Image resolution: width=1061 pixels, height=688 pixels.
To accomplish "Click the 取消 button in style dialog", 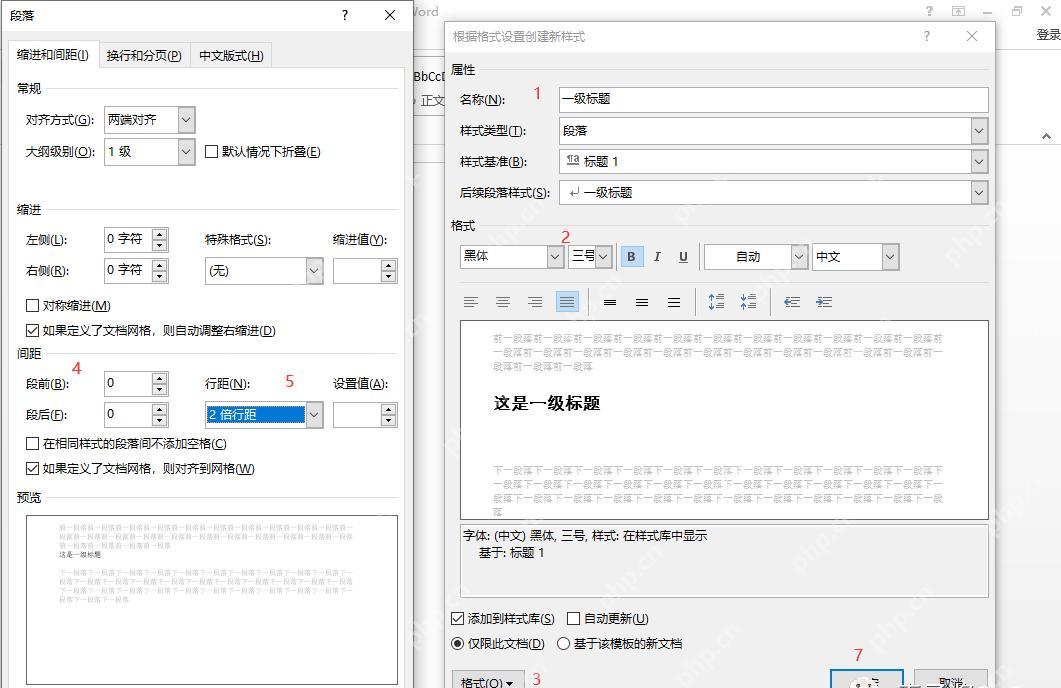I will point(950,680).
